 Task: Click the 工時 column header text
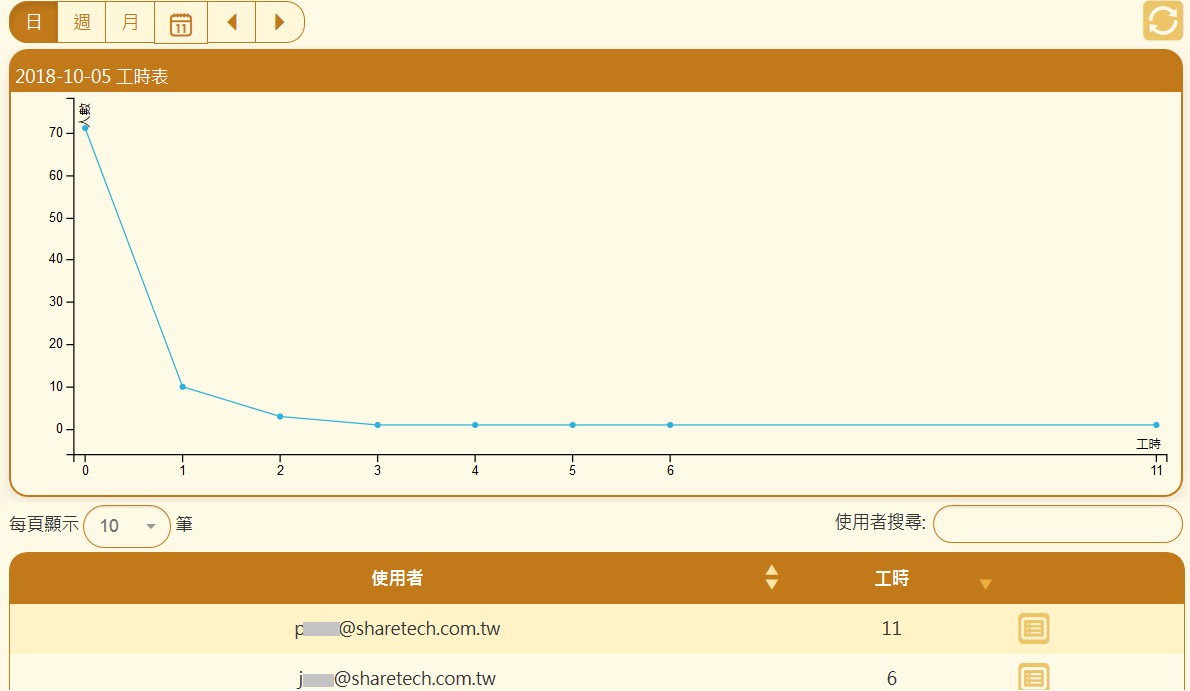click(x=891, y=578)
